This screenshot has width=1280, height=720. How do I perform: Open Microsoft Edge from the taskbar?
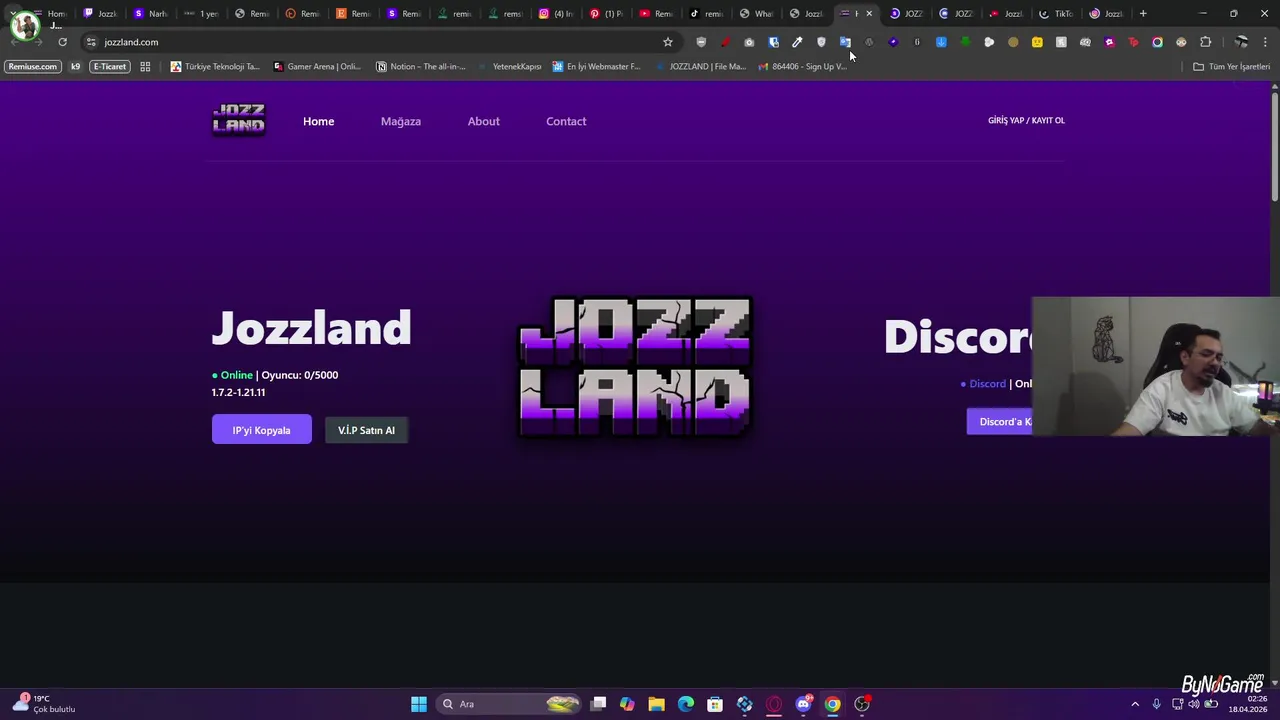click(x=686, y=704)
